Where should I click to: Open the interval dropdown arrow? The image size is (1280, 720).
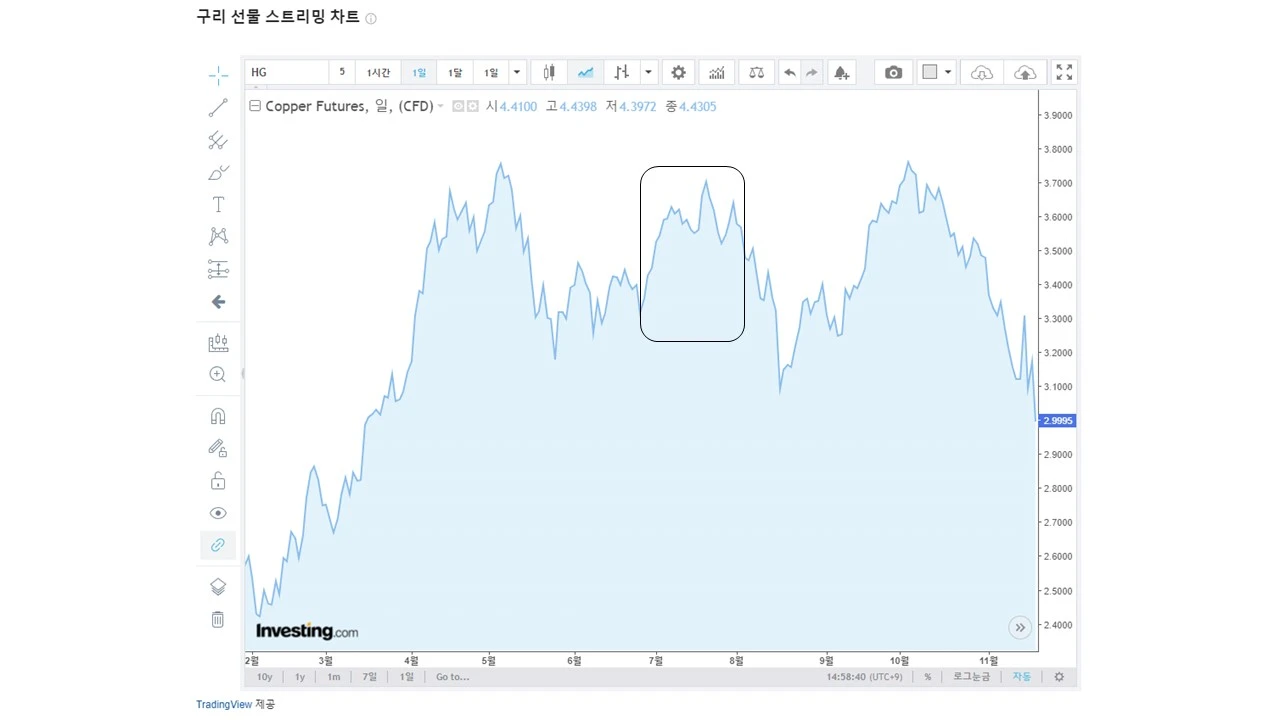click(517, 72)
